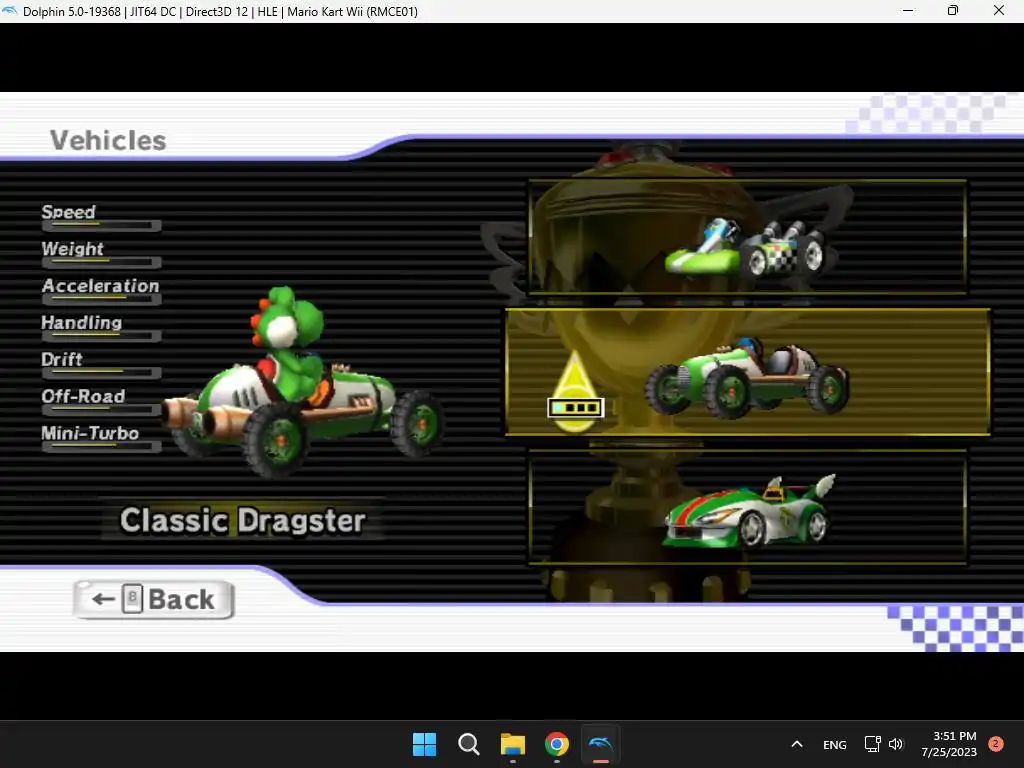Click the Drift stat bar
1024x768 pixels.
pos(101,373)
